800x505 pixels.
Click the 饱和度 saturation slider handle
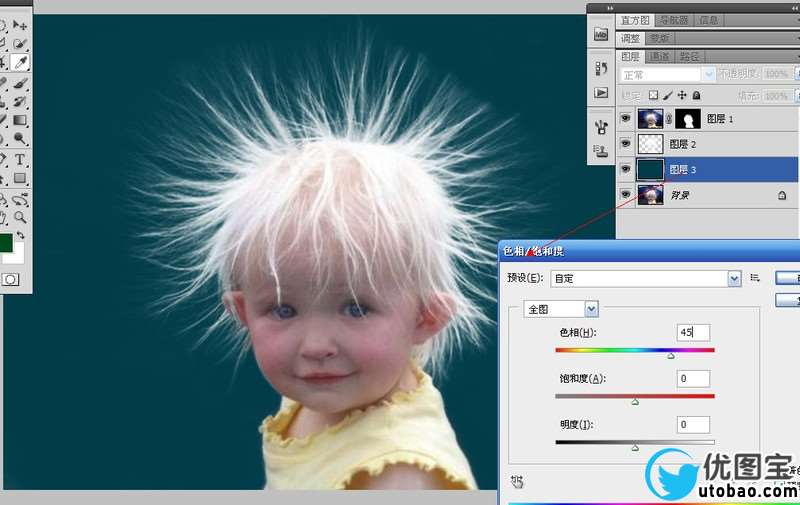pos(635,402)
